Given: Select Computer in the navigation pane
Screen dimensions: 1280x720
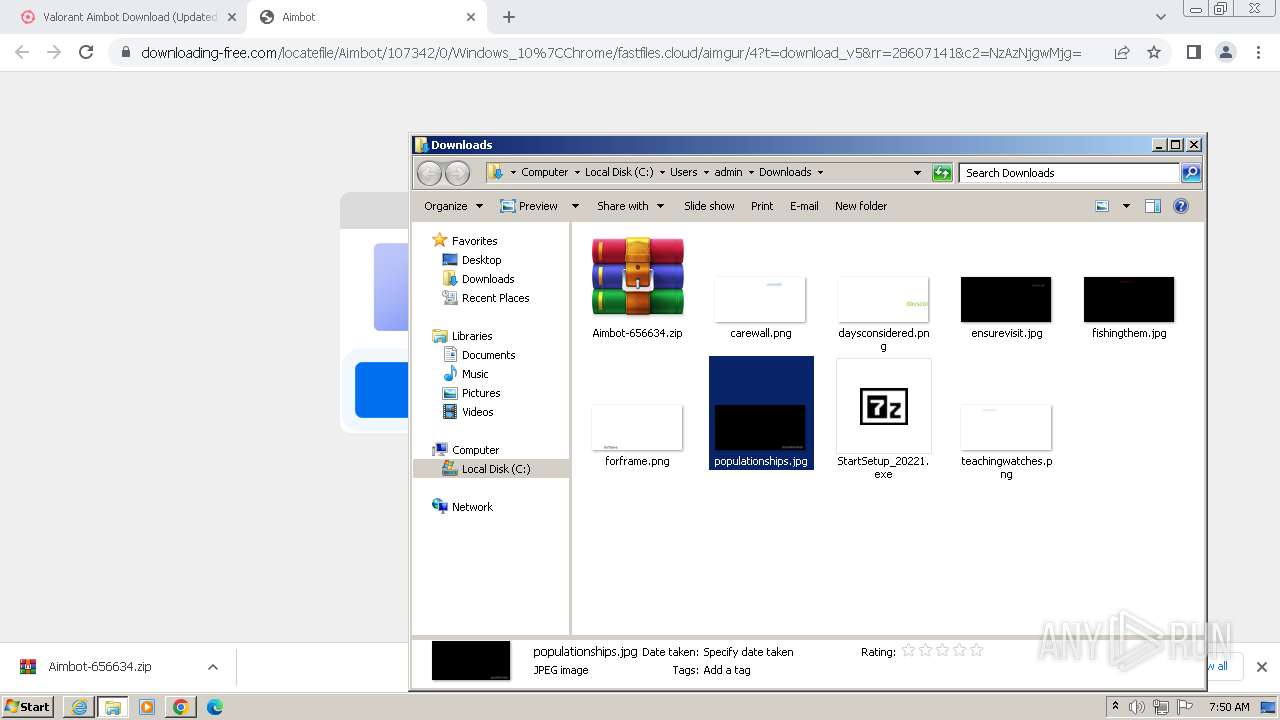Looking at the screenshot, I should [x=475, y=450].
